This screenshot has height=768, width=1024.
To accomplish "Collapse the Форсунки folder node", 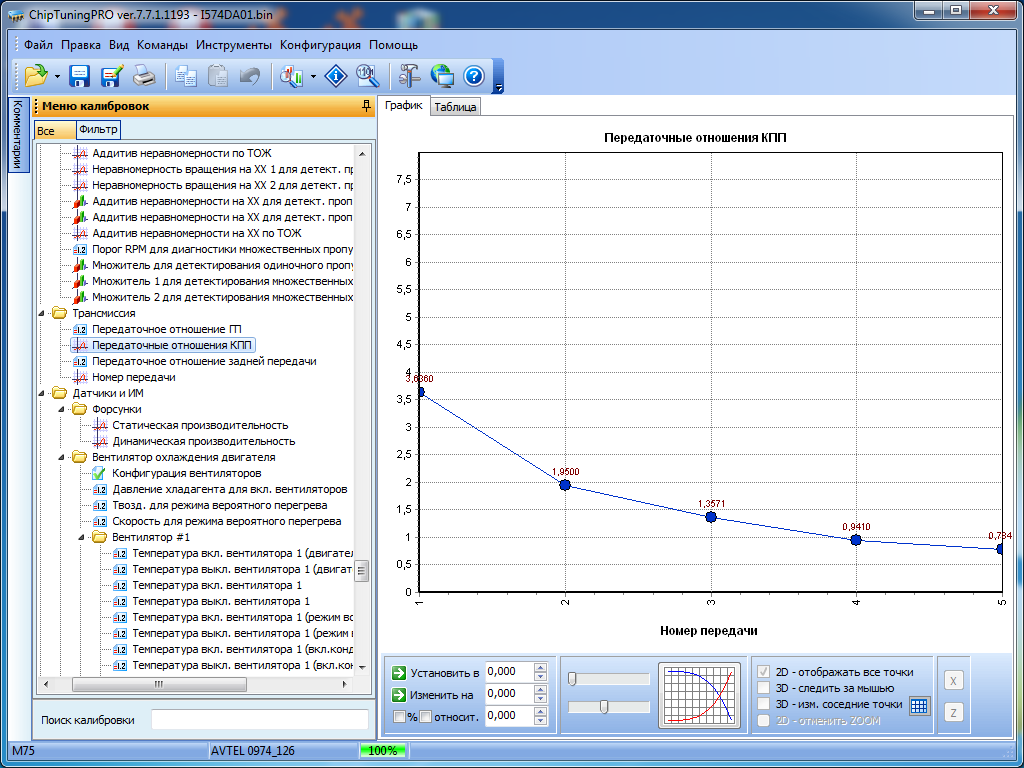I will click(63, 410).
